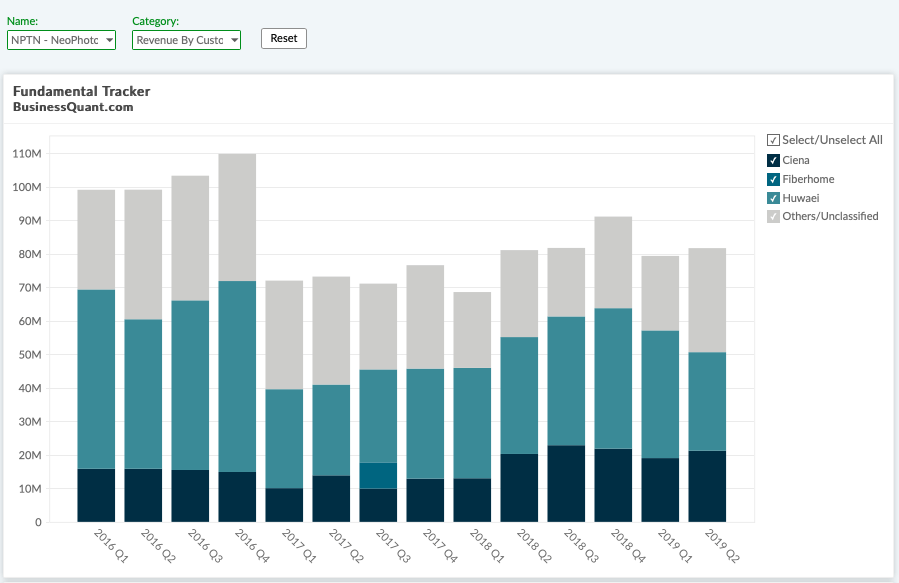Image resolution: width=899 pixels, height=583 pixels.
Task: Click the Huwaei segment of 2019 Q1 bar
Action: pyautogui.click(x=660, y=394)
